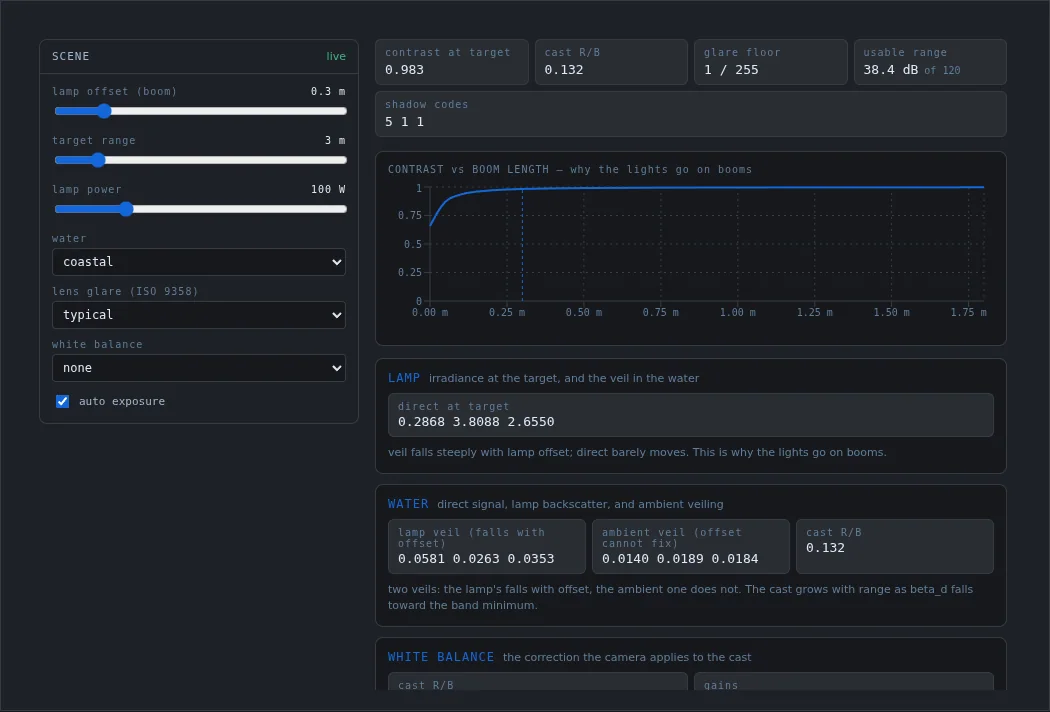The height and width of the screenshot is (712, 1050).
Task: Click the "0.50 m" x-axis label
Action: 584,312
